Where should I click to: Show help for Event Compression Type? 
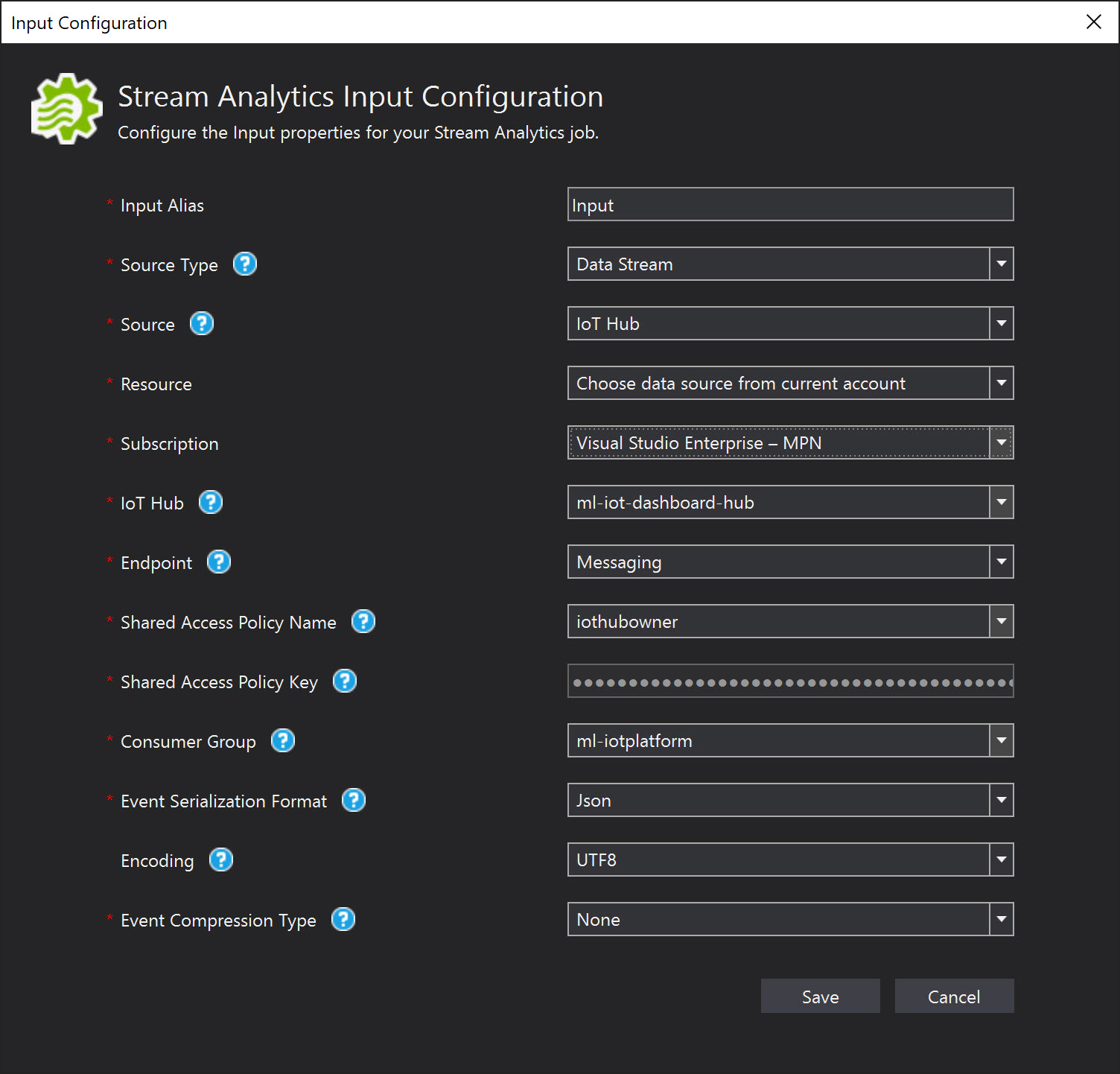(343, 919)
